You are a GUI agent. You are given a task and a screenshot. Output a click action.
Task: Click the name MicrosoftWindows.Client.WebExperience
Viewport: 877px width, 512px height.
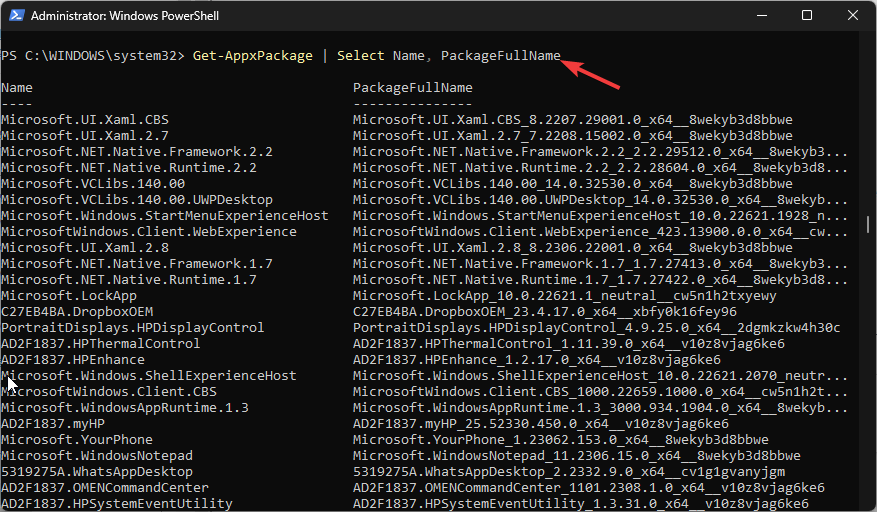pos(149,232)
